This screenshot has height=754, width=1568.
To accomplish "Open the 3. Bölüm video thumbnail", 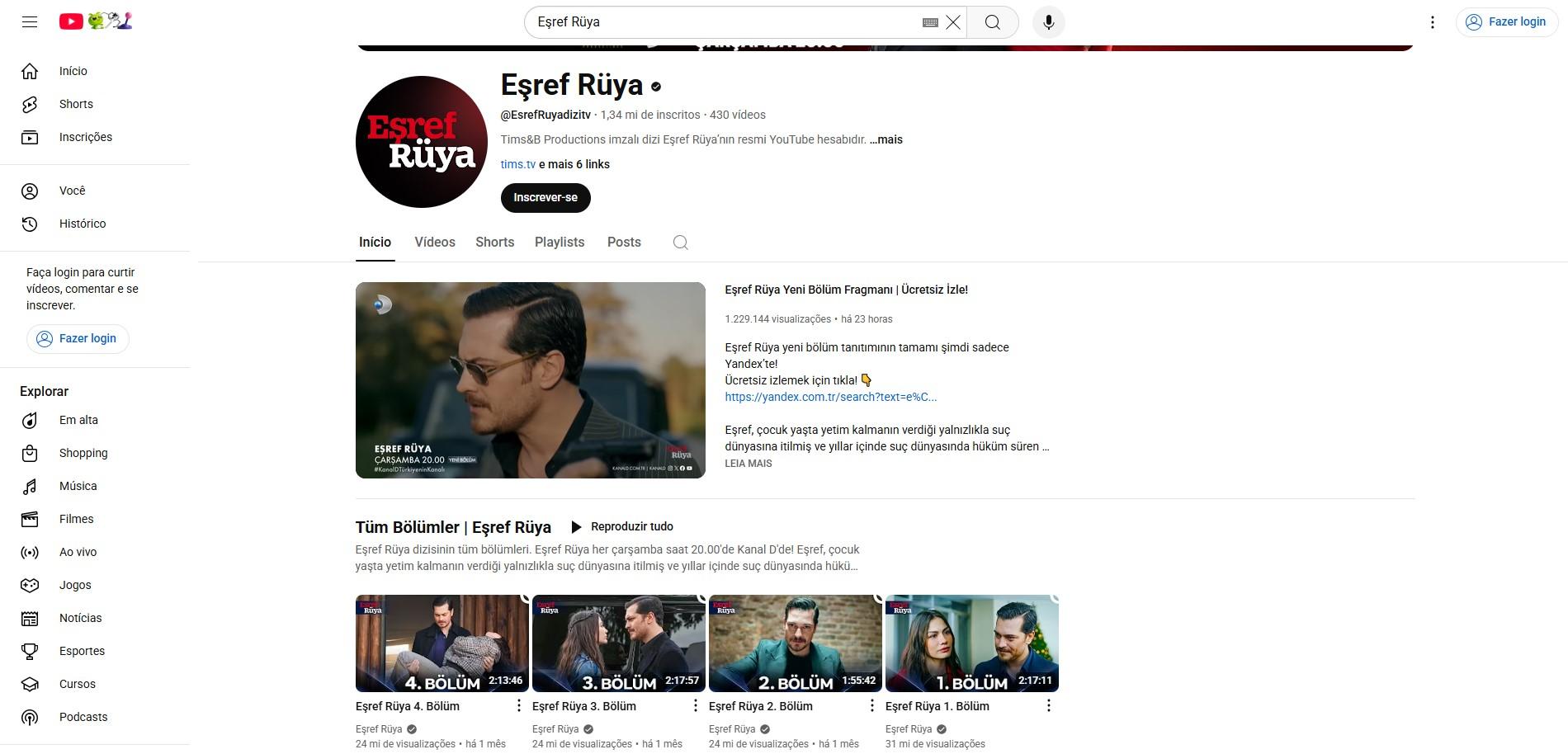I will (x=618, y=643).
